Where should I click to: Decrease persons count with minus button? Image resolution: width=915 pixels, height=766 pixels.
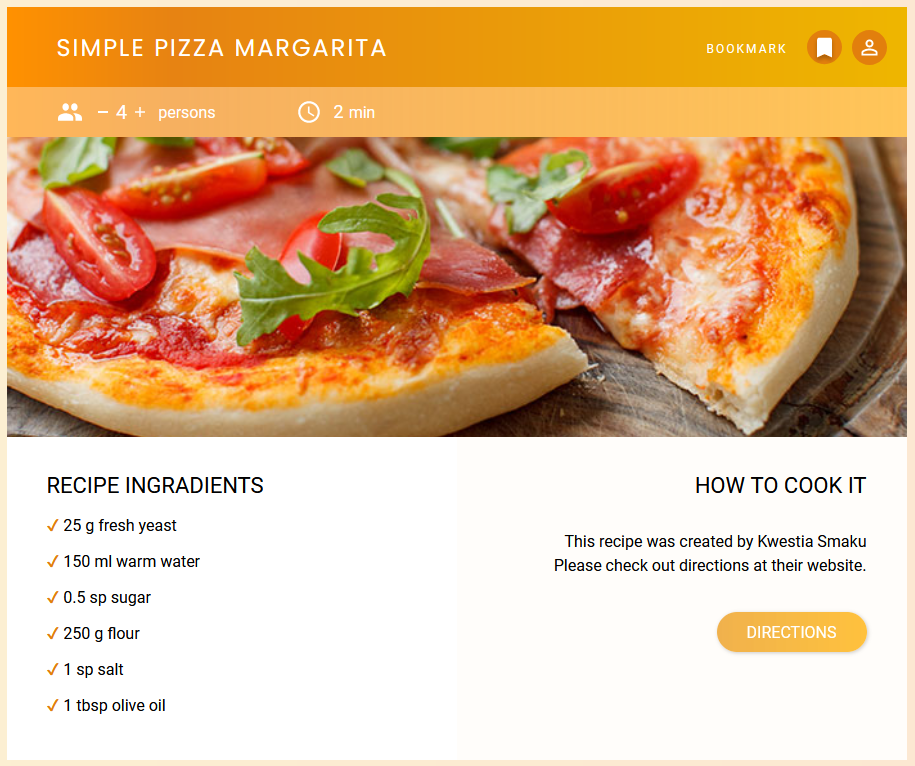click(x=101, y=112)
